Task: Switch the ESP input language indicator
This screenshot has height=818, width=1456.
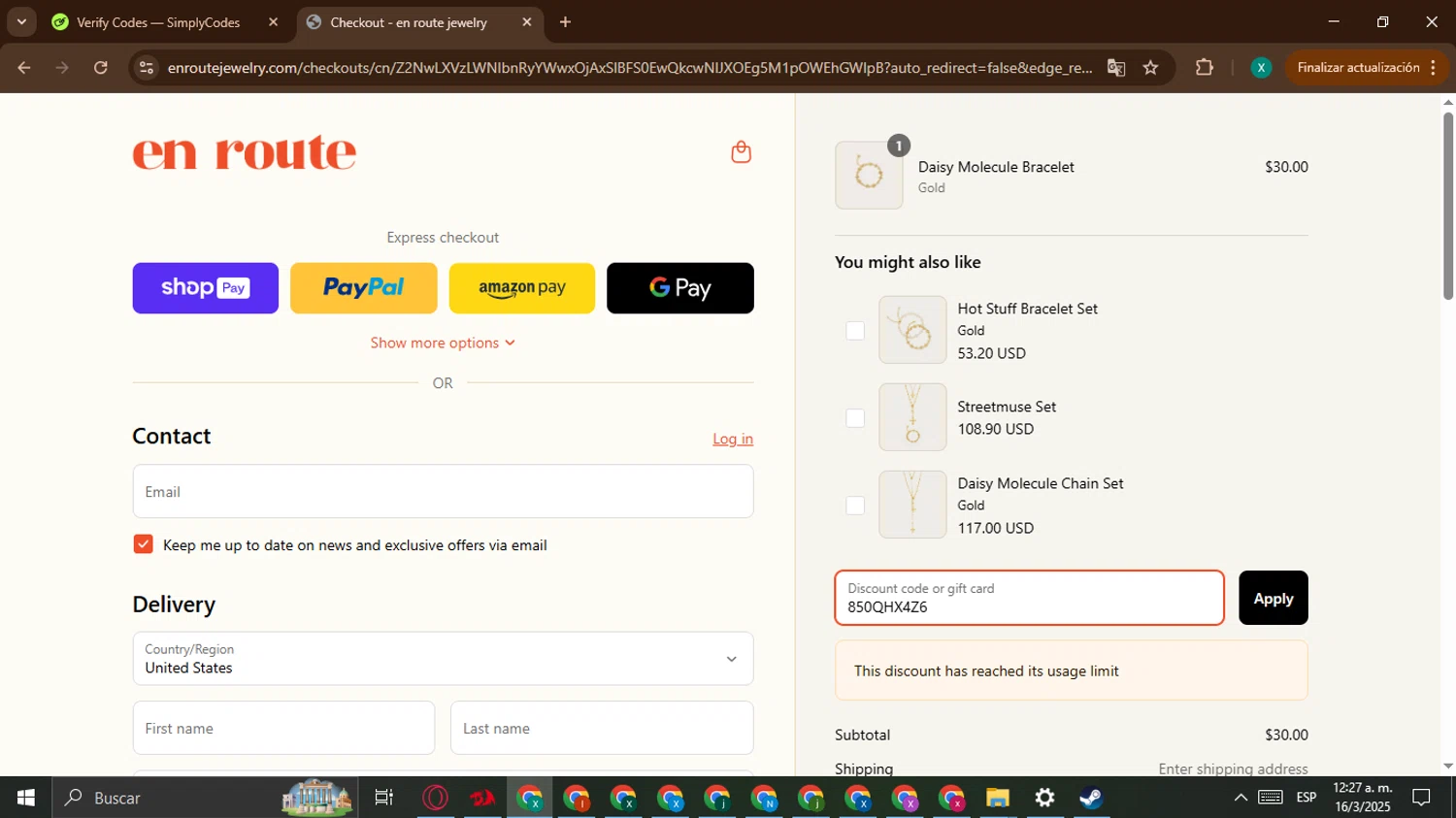Action: point(1307,798)
